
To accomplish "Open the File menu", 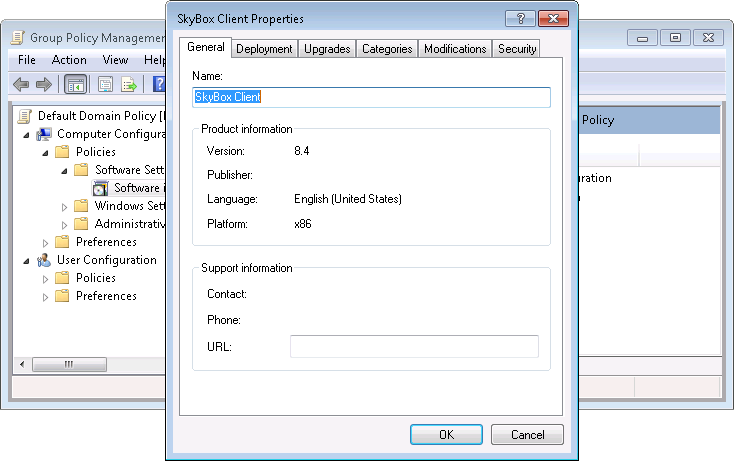I will 27,60.
